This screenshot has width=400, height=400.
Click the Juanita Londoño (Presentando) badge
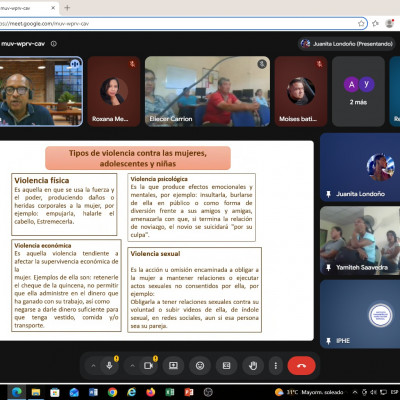[x=347, y=44]
